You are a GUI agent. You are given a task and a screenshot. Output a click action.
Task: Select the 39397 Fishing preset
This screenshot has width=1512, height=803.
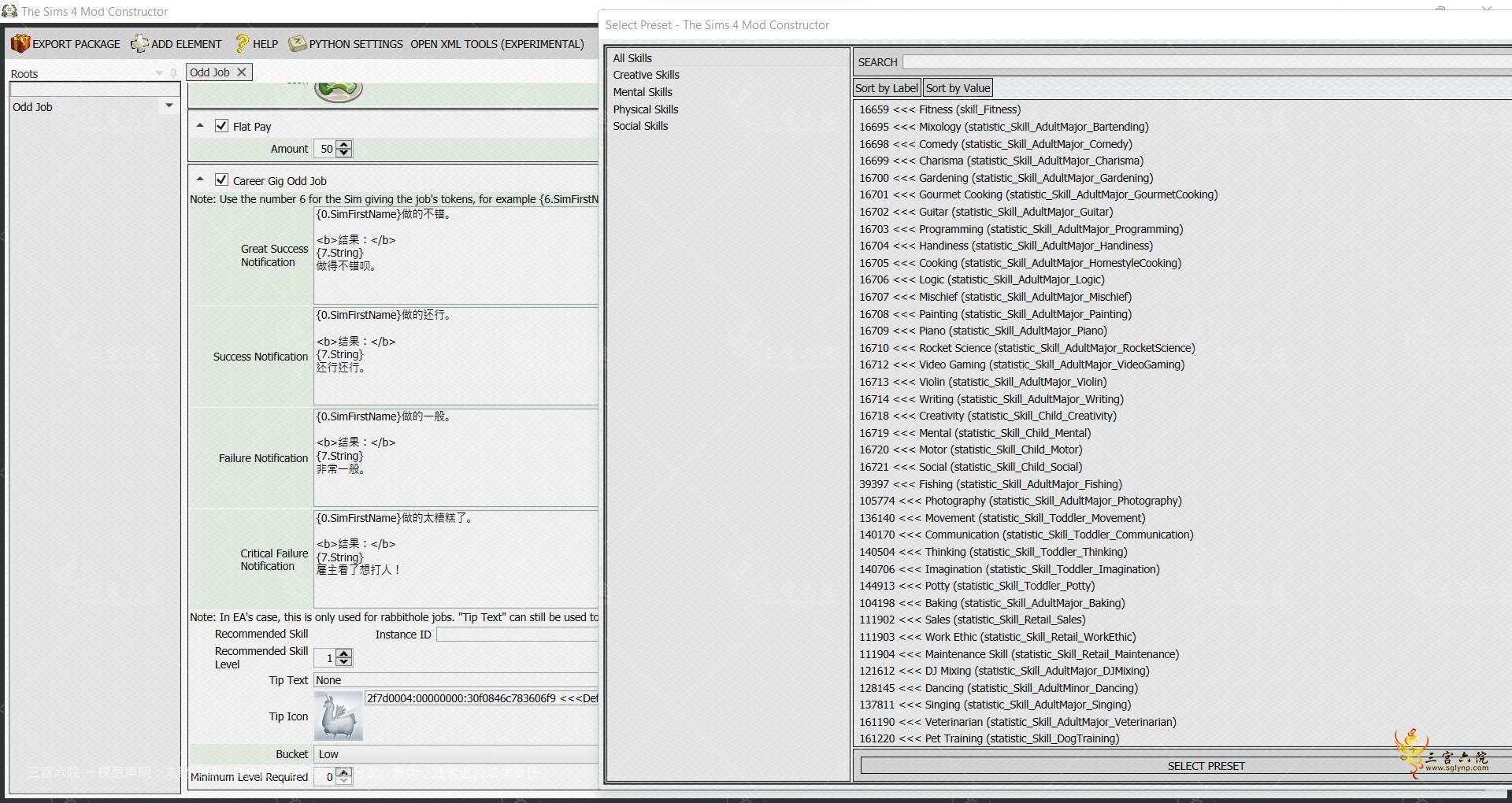point(991,484)
